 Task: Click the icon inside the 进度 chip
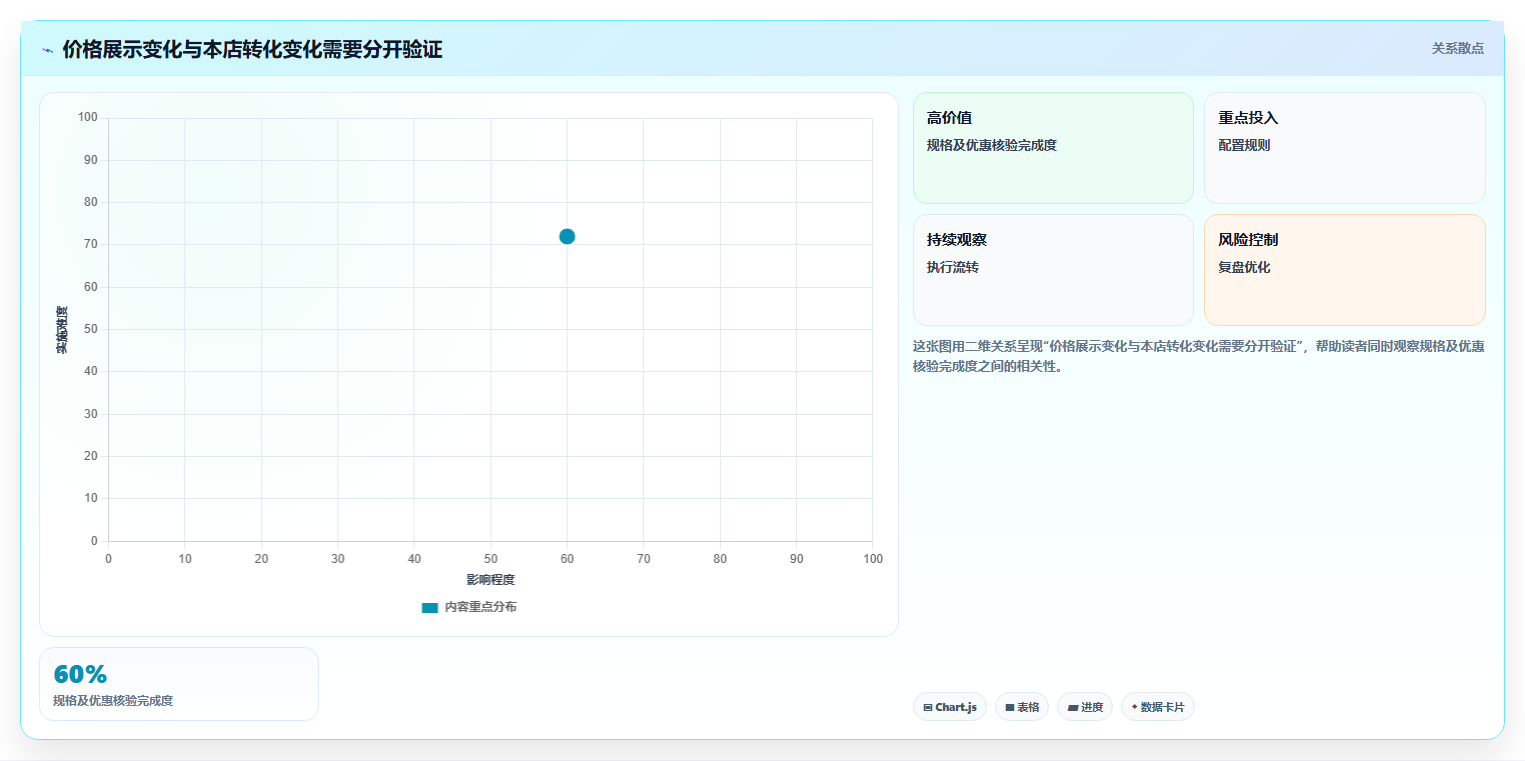[x=1072, y=707]
